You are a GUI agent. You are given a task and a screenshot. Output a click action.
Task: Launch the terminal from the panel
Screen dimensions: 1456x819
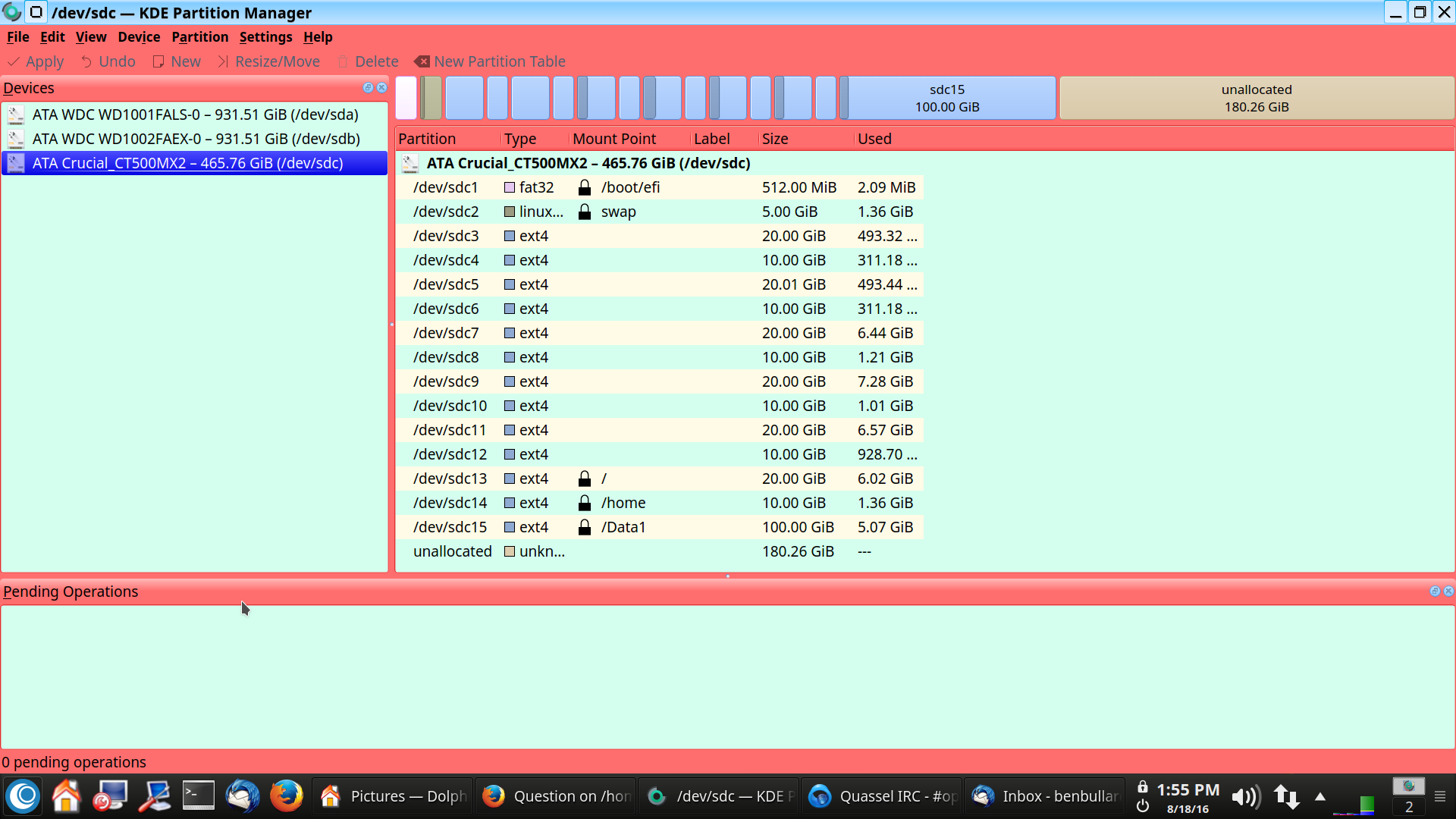pos(199,795)
